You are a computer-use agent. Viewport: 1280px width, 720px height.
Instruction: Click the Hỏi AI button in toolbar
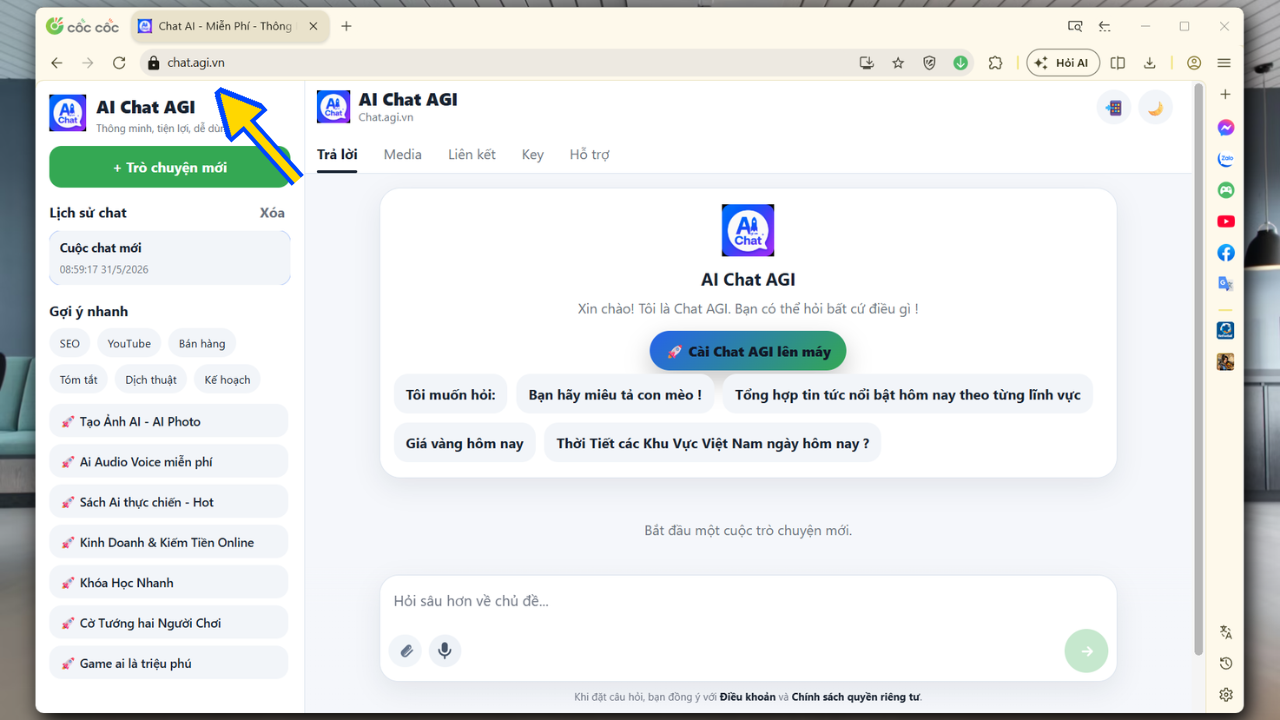[1063, 63]
